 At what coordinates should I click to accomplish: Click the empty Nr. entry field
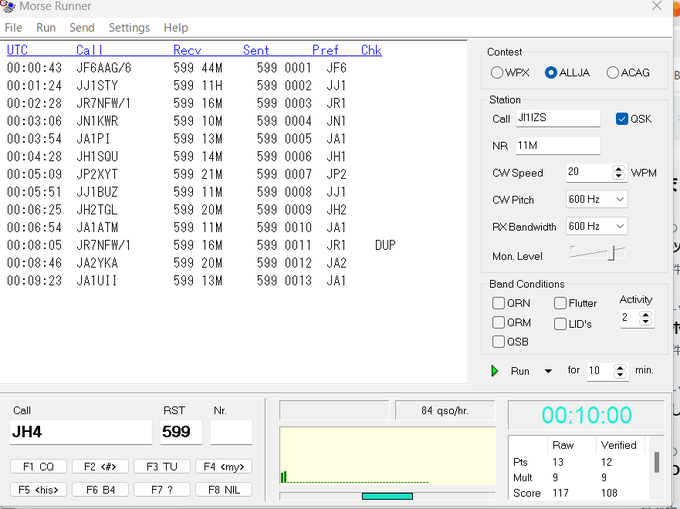(232, 432)
